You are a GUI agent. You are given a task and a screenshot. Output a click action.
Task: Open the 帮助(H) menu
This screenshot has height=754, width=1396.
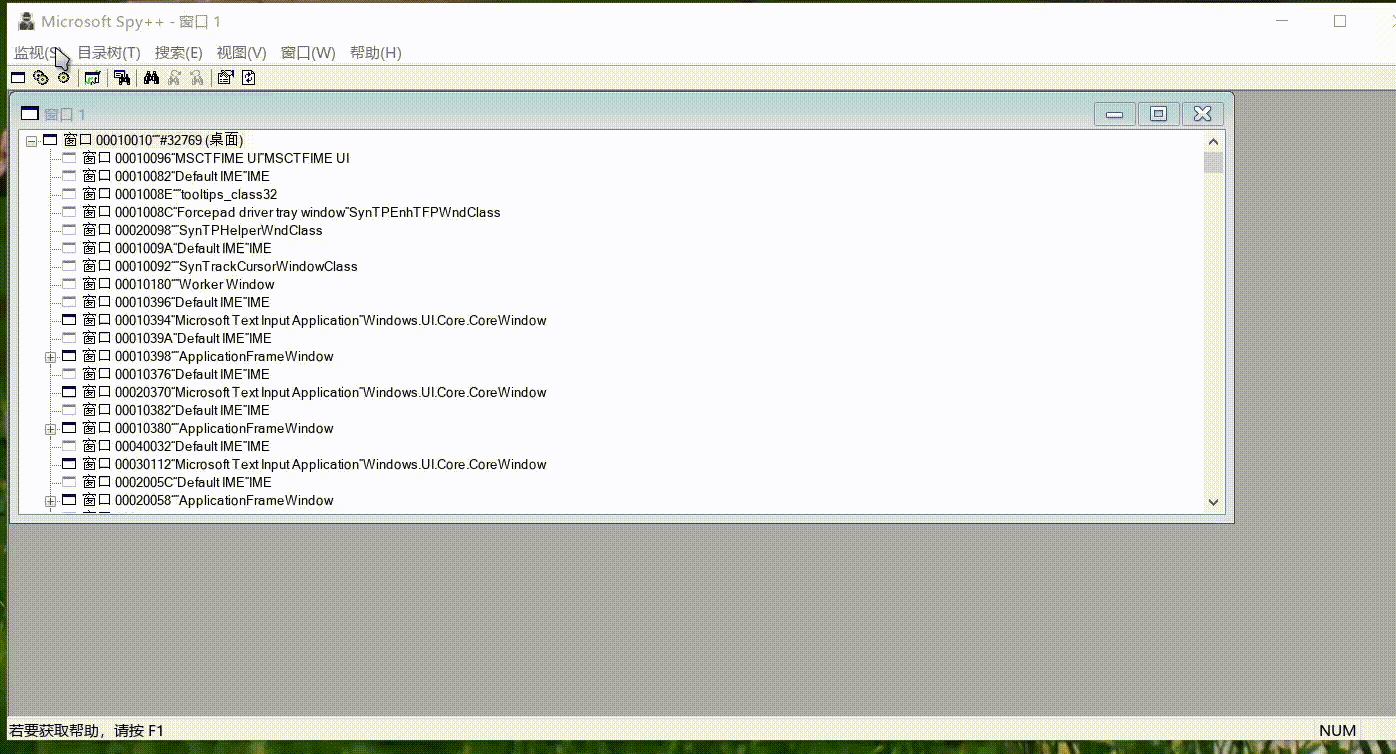(376, 52)
